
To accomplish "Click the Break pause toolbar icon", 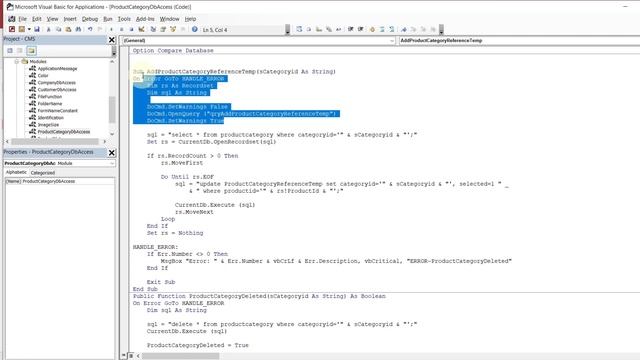I will click(121, 29).
